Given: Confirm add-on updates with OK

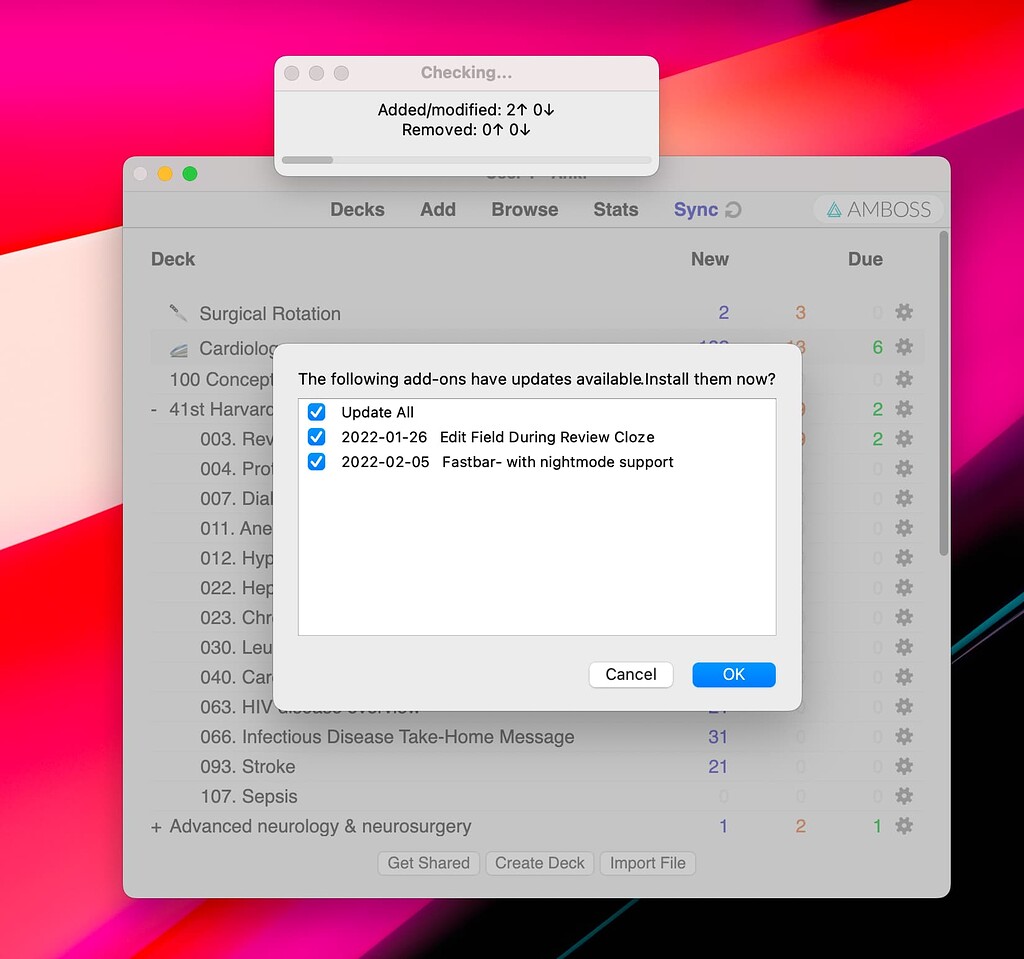Looking at the screenshot, I should (733, 675).
